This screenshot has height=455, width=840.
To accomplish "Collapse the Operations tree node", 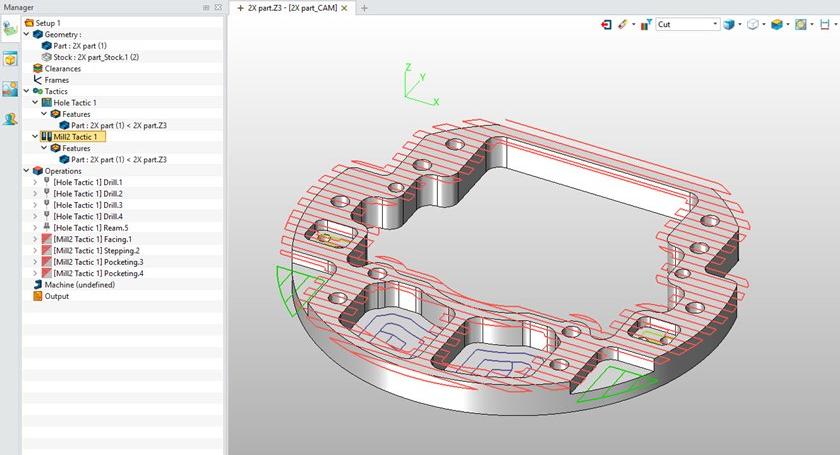I will click(x=27, y=171).
